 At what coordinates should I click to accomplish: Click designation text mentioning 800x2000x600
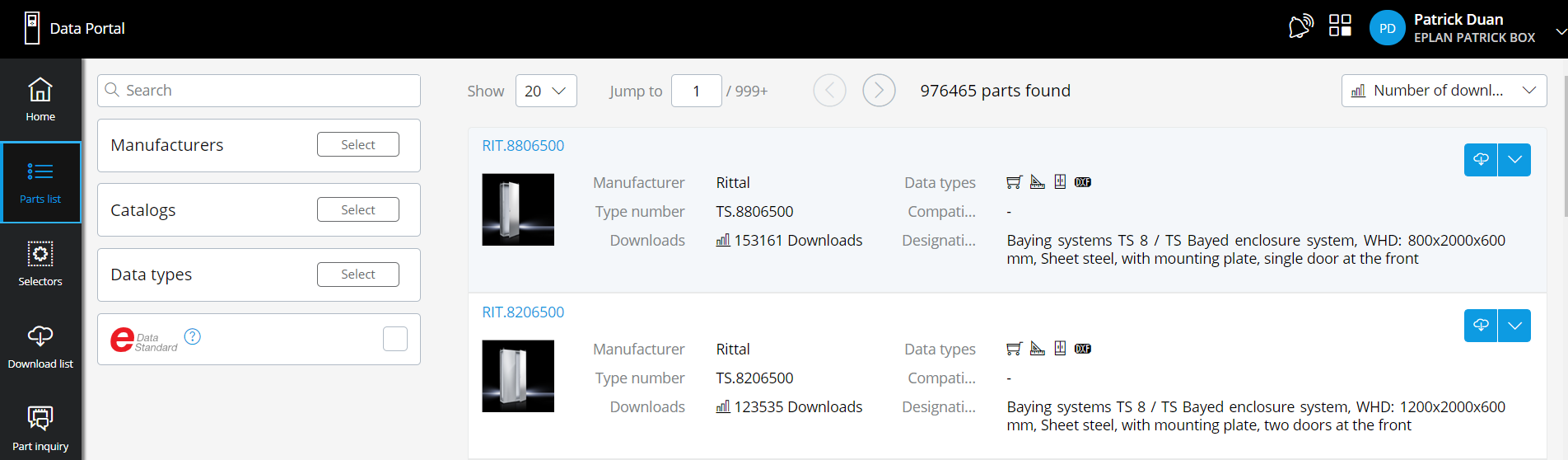(1255, 250)
